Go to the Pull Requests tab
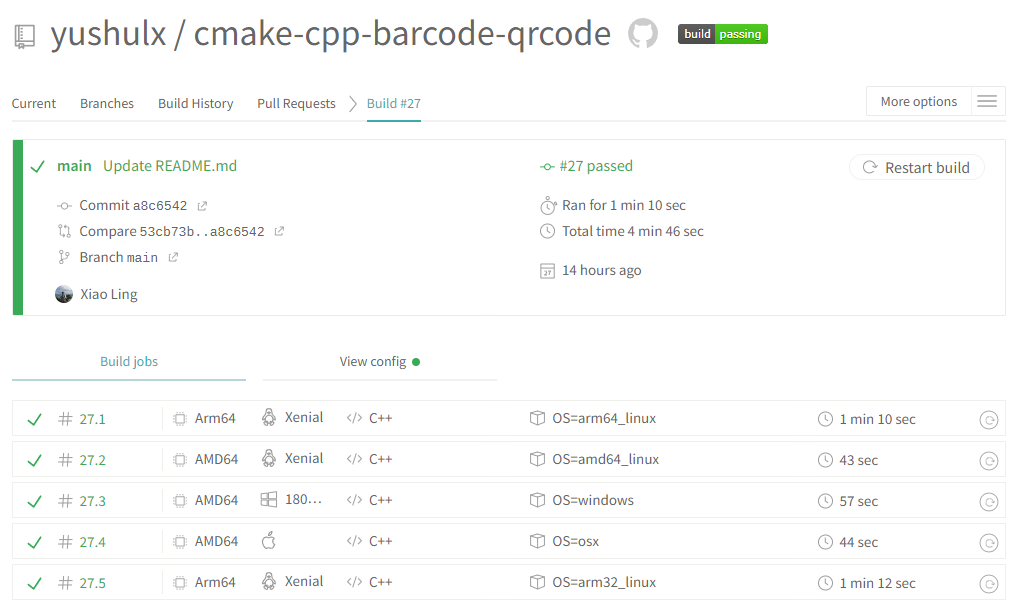Viewport: 1026px width, 611px height. coord(296,103)
